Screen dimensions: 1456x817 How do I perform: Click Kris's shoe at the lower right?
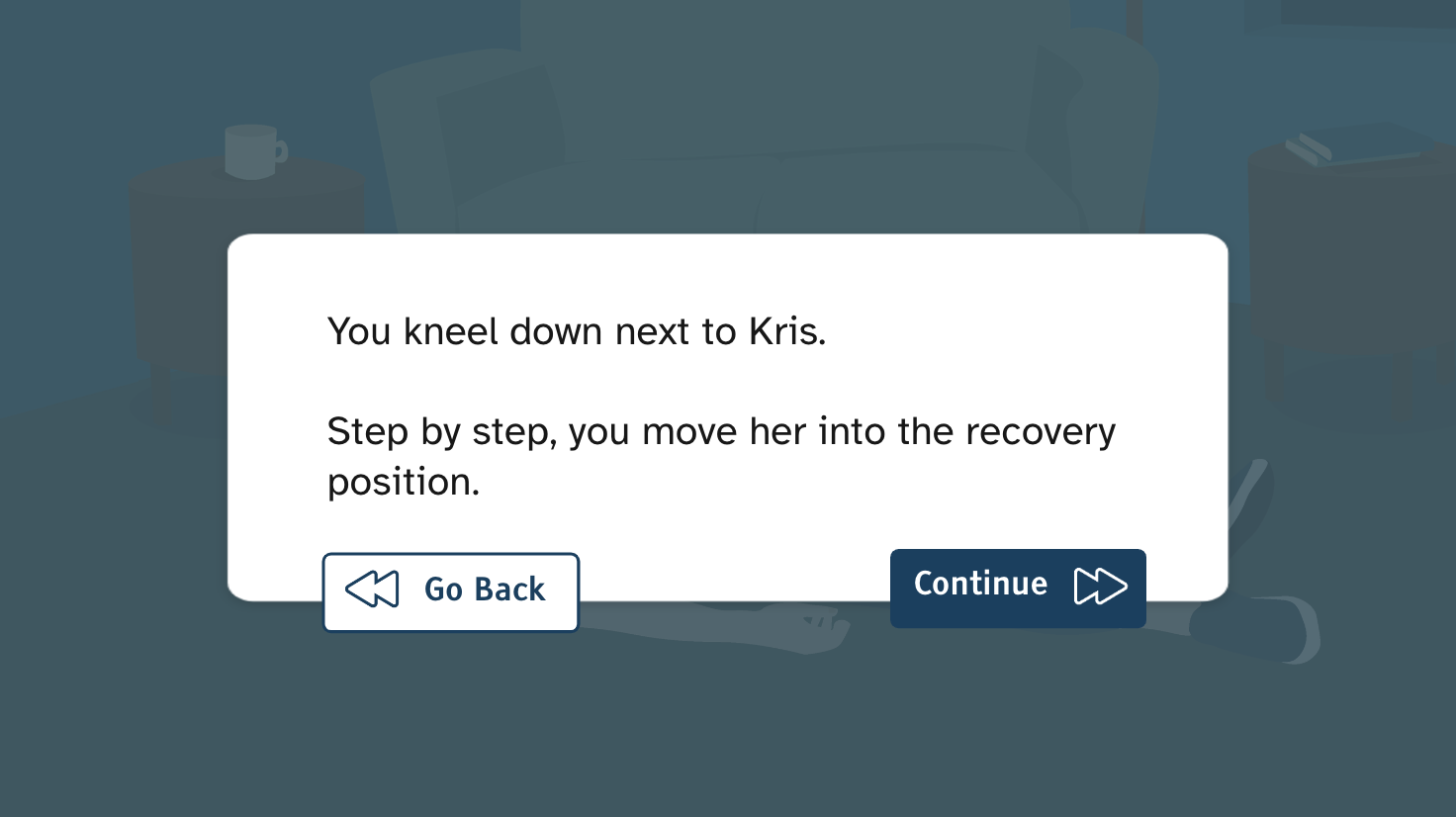[1256, 629]
